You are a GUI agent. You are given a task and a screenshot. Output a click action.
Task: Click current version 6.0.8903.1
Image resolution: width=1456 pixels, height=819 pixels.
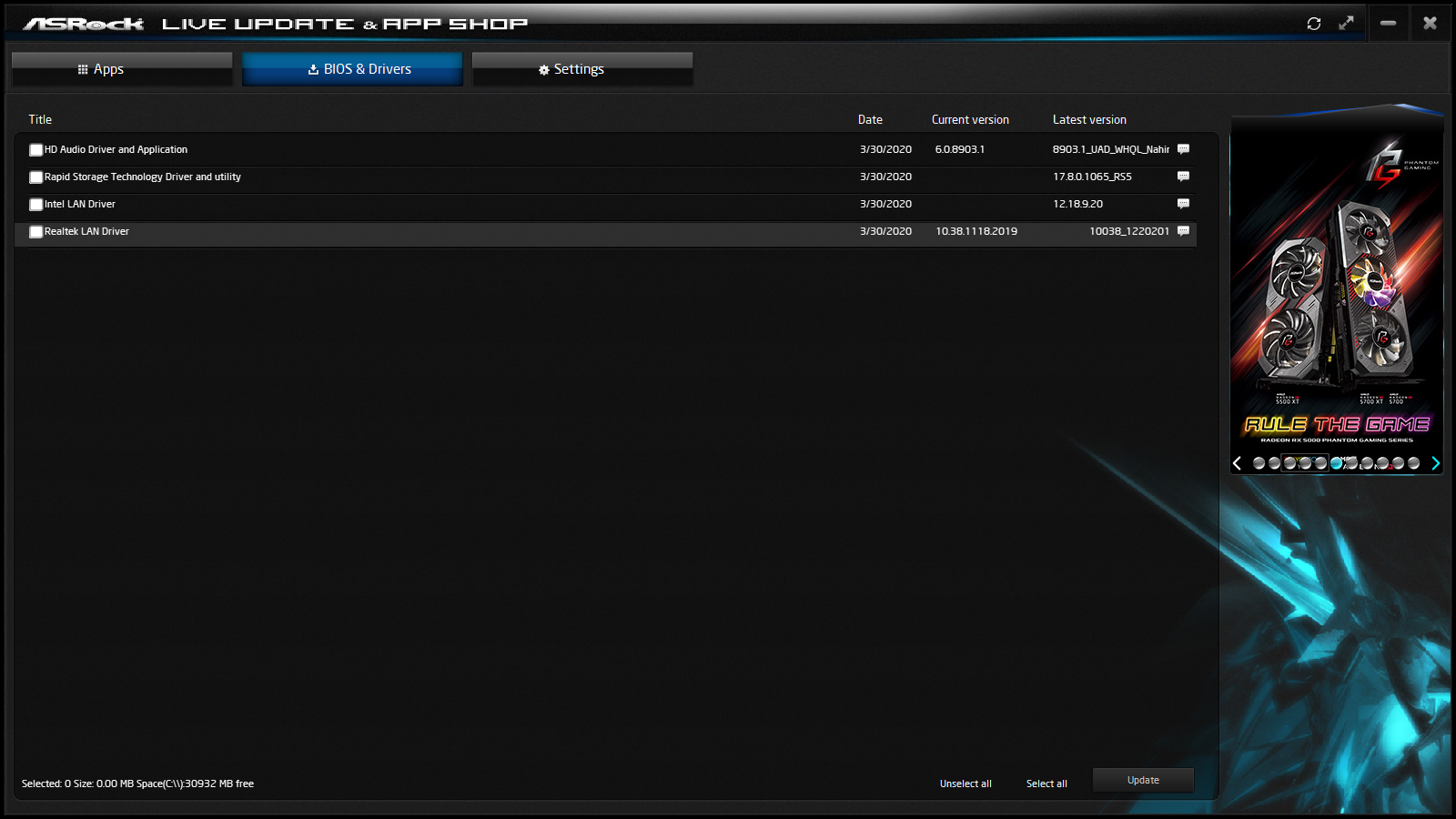point(960,149)
